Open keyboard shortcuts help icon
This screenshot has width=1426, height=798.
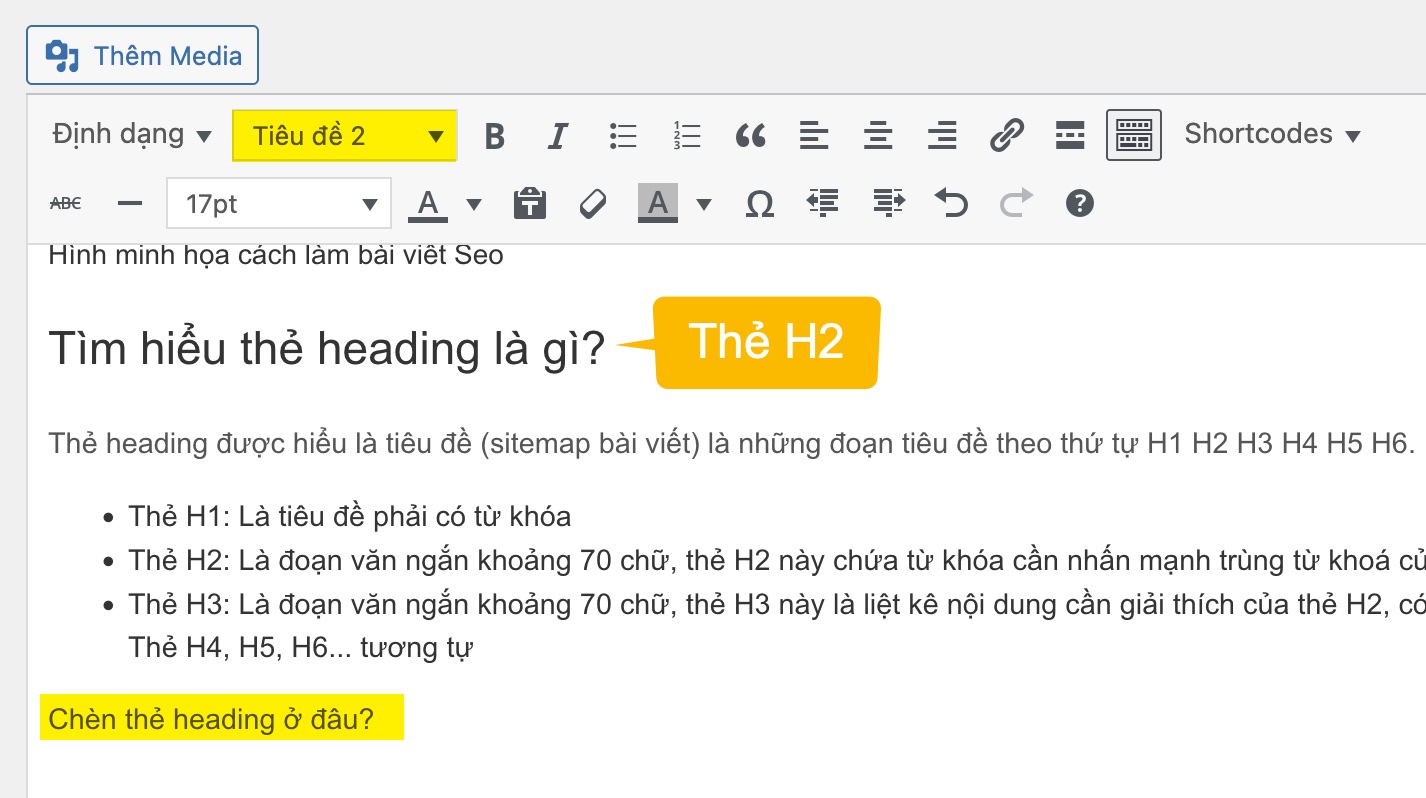1080,204
